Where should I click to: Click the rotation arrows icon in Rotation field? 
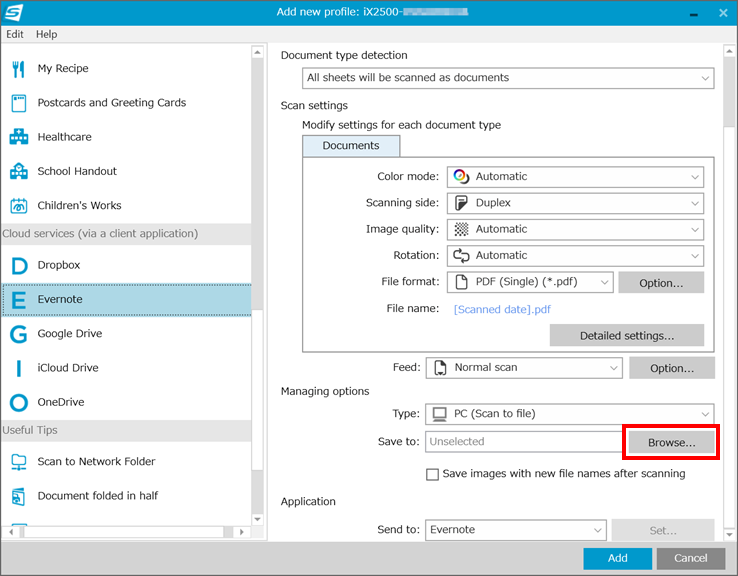[x=461, y=256]
